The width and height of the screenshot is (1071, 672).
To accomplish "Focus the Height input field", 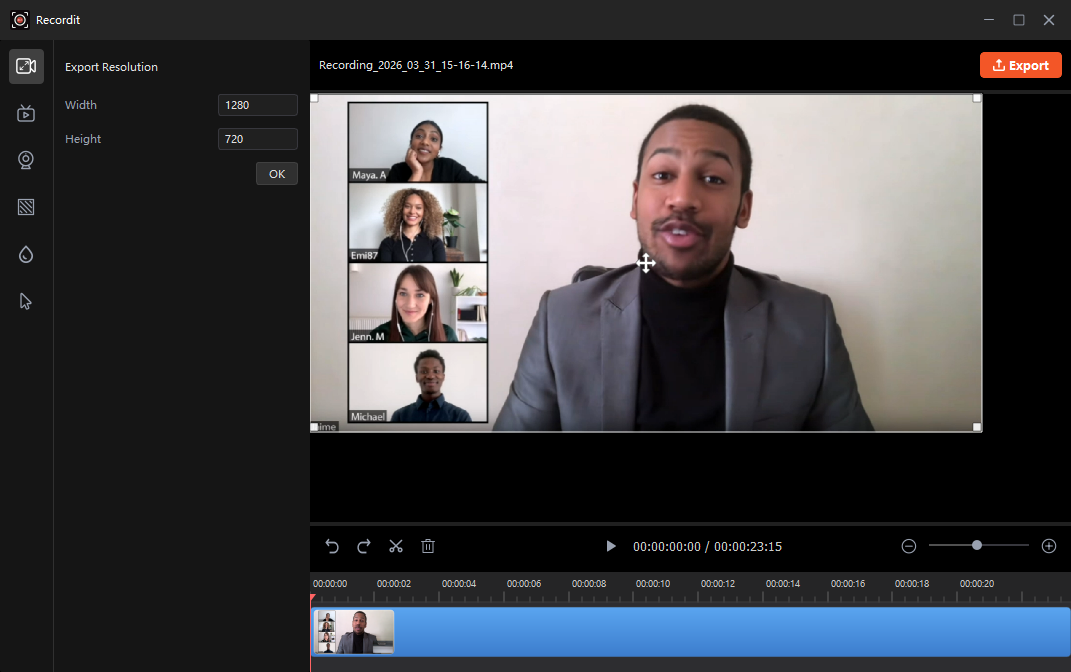I will pyautogui.click(x=257, y=139).
